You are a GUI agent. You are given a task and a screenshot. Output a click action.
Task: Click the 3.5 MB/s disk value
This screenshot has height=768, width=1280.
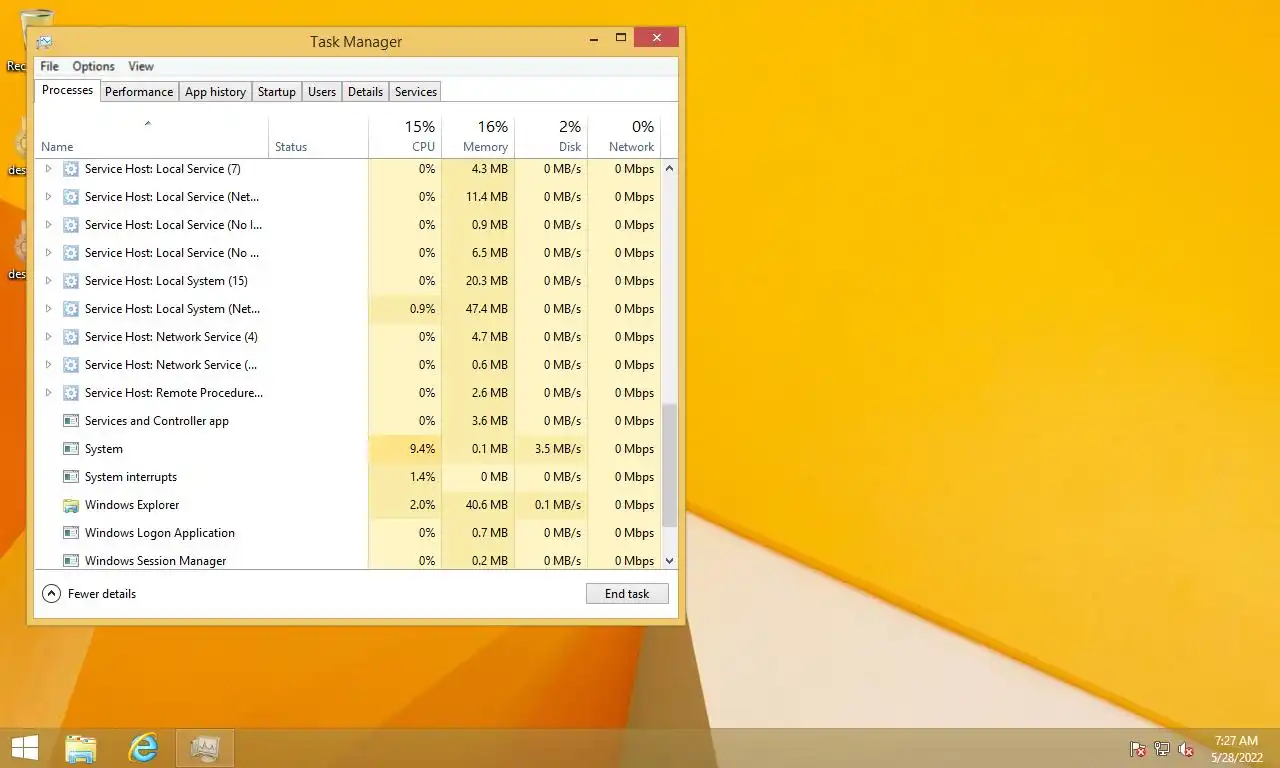(x=558, y=449)
